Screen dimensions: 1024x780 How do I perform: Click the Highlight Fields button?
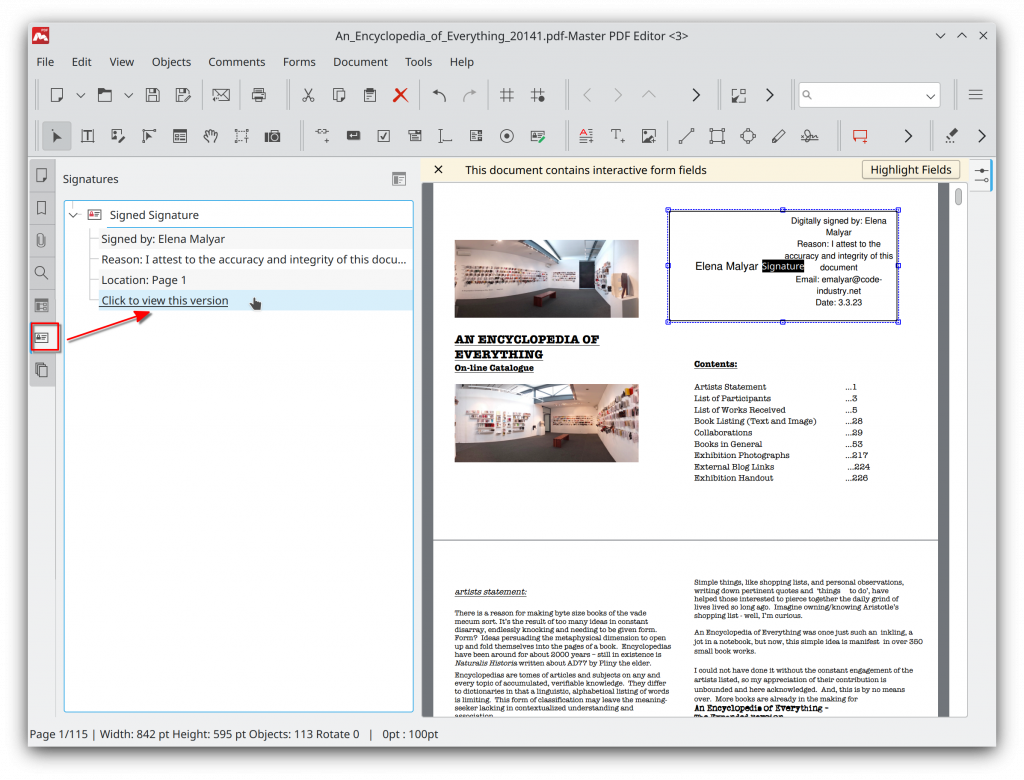click(x=911, y=170)
